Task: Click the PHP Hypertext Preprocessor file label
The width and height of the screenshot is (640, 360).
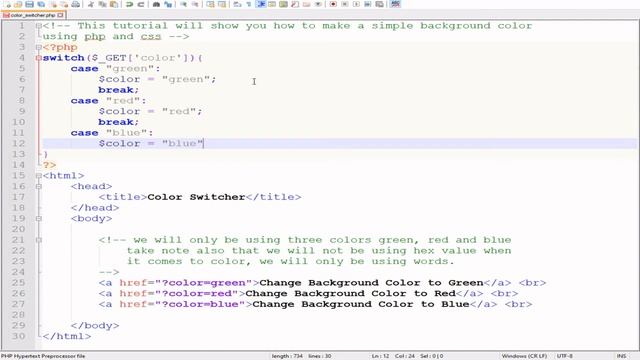Action: point(43,356)
